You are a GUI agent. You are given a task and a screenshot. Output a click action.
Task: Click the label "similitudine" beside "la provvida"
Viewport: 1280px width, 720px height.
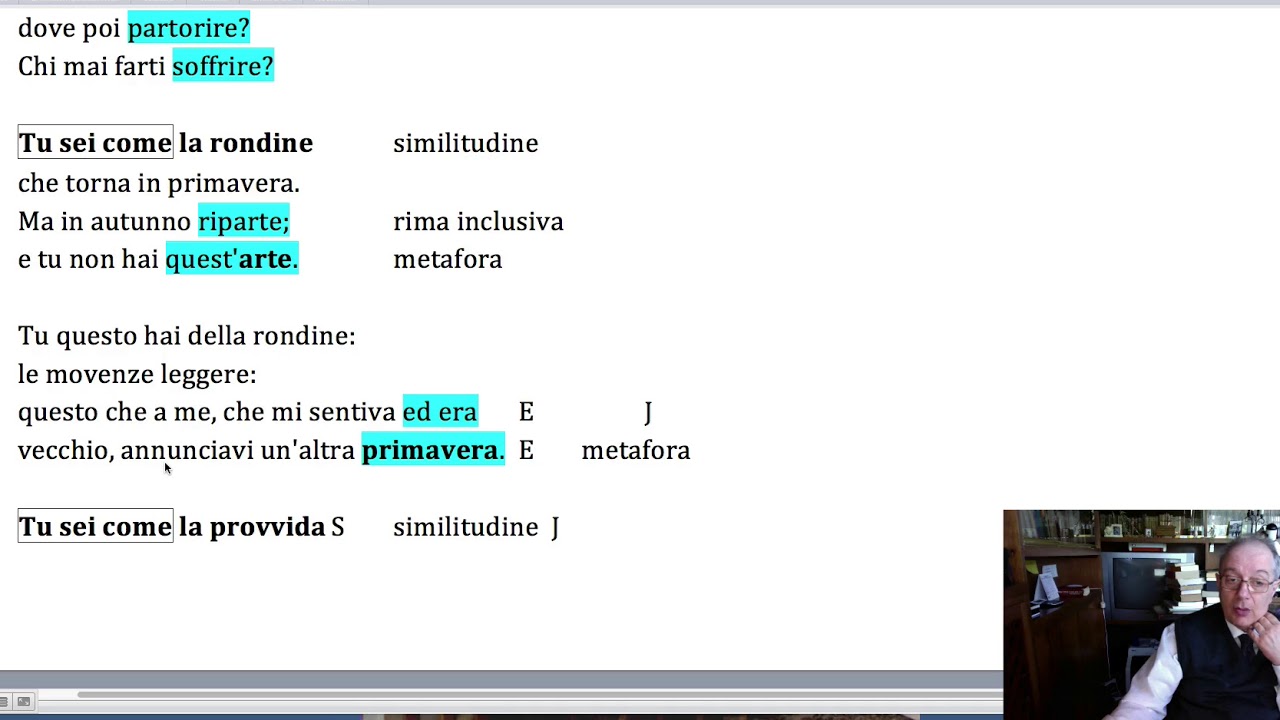point(465,527)
